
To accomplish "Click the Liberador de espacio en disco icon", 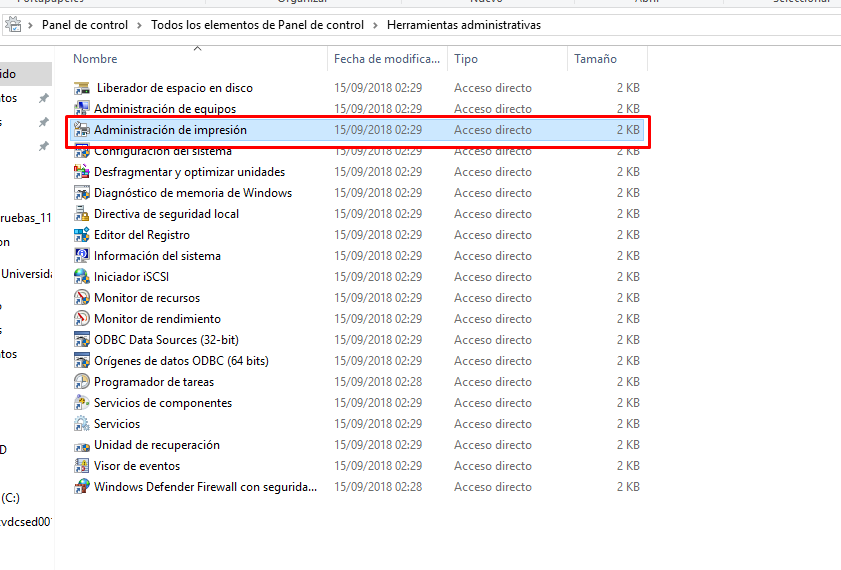I will tap(82, 88).
